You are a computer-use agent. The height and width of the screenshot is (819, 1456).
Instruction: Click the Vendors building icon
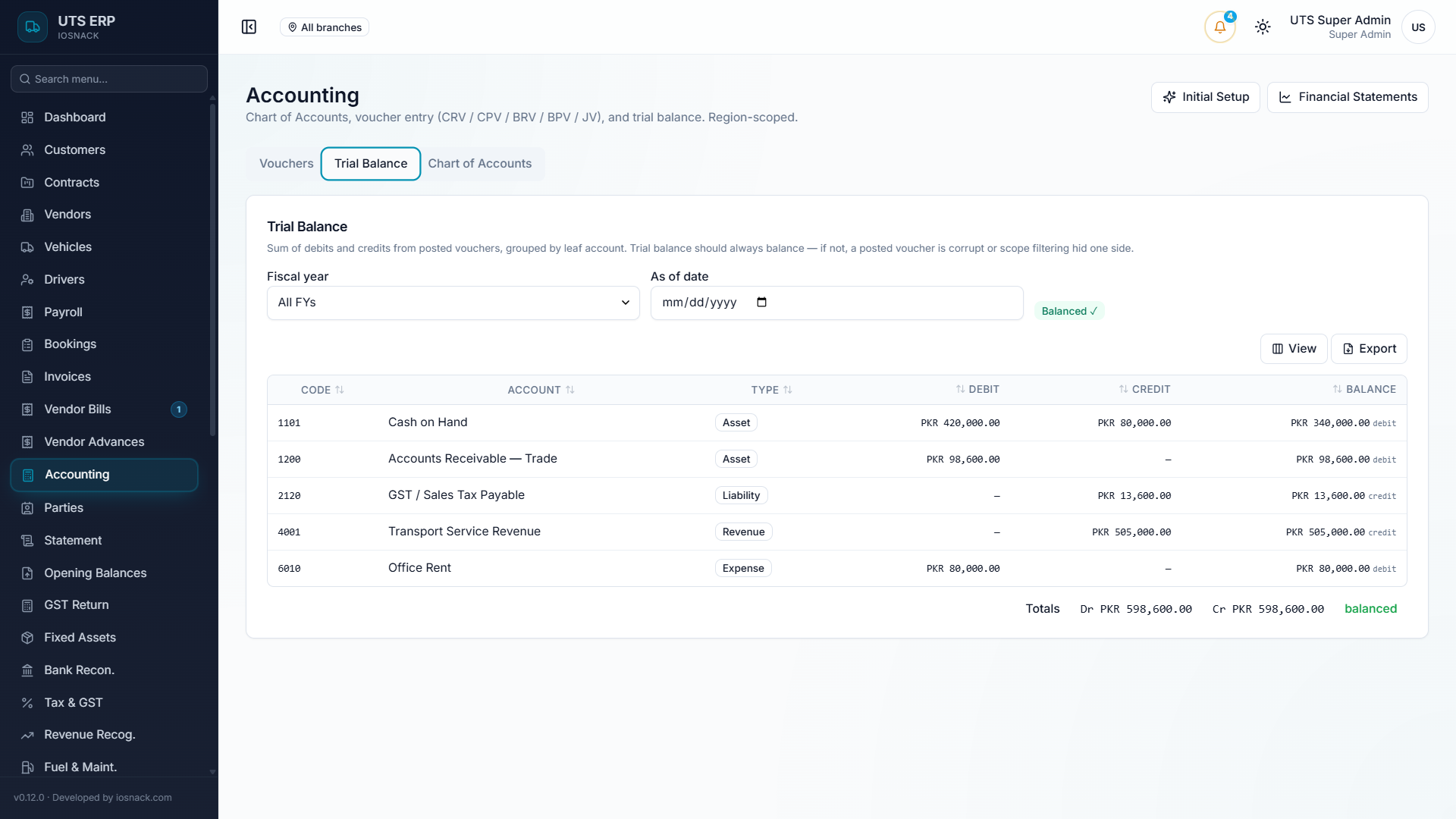tap(27, 215)
